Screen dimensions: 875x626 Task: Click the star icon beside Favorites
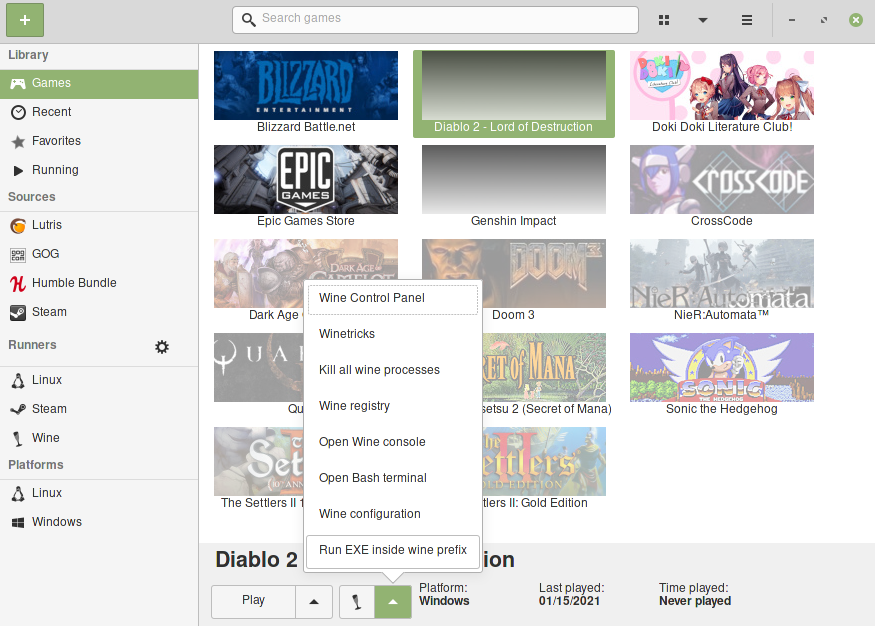[18, 142]
